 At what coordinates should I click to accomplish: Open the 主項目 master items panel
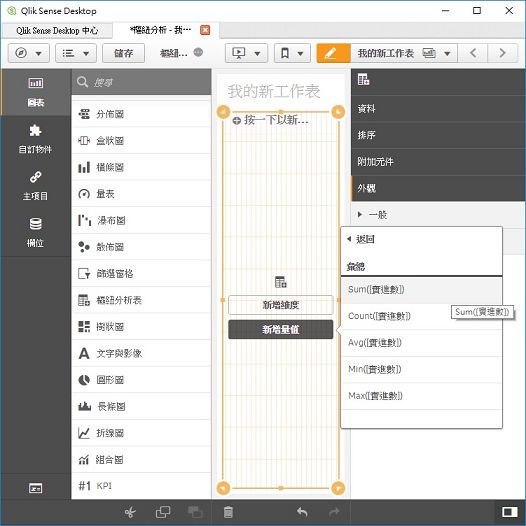[36, 186]
